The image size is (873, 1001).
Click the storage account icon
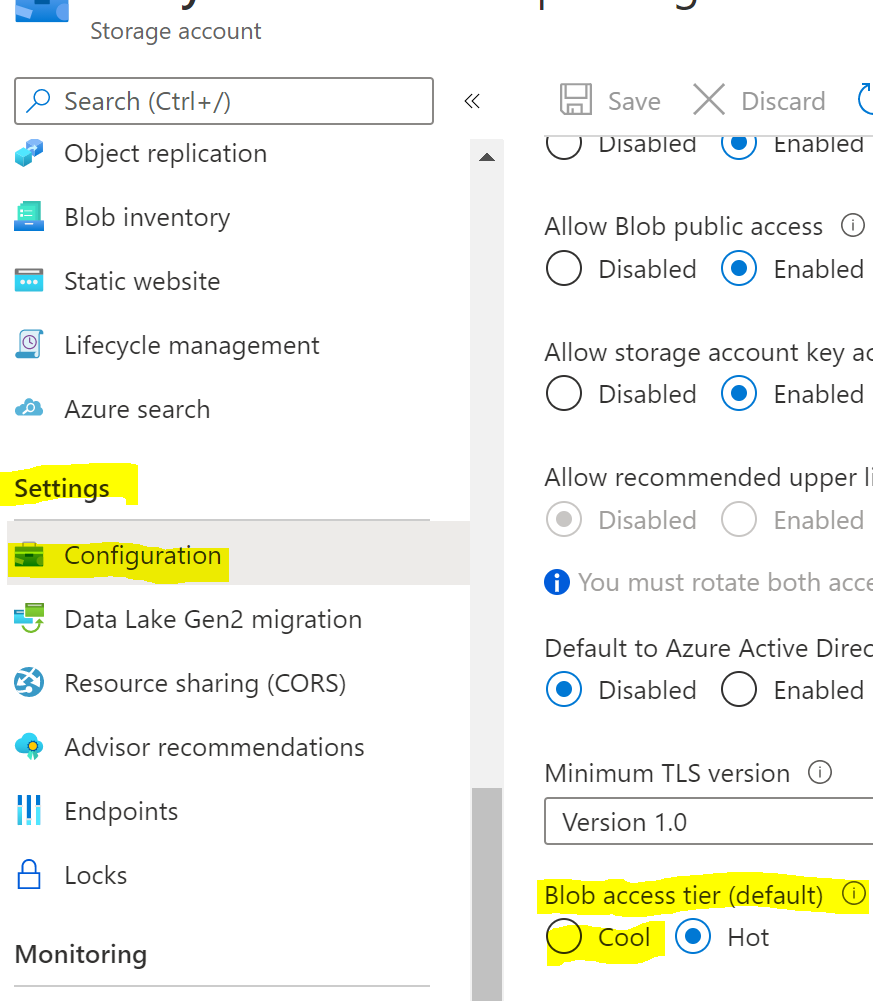(x=42, y=11)
